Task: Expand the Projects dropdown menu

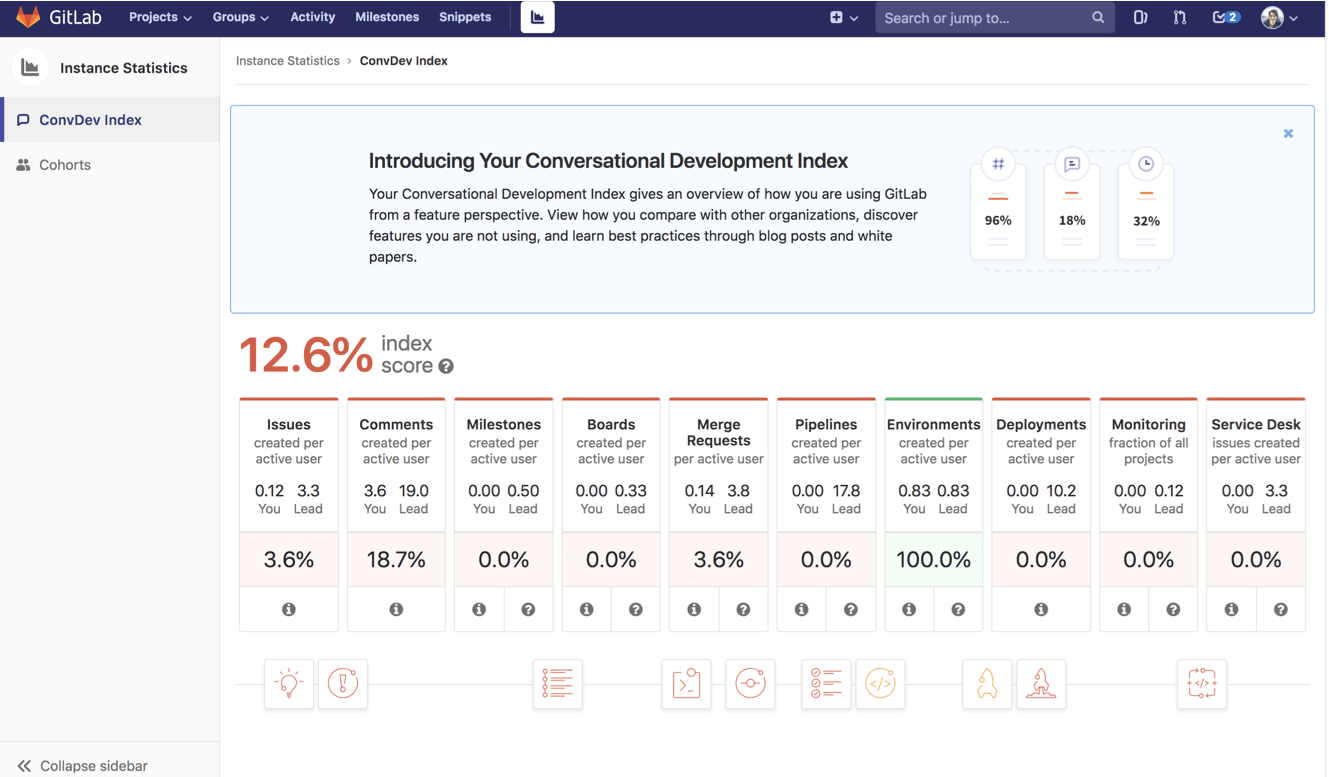Action: tap(159, 17)
